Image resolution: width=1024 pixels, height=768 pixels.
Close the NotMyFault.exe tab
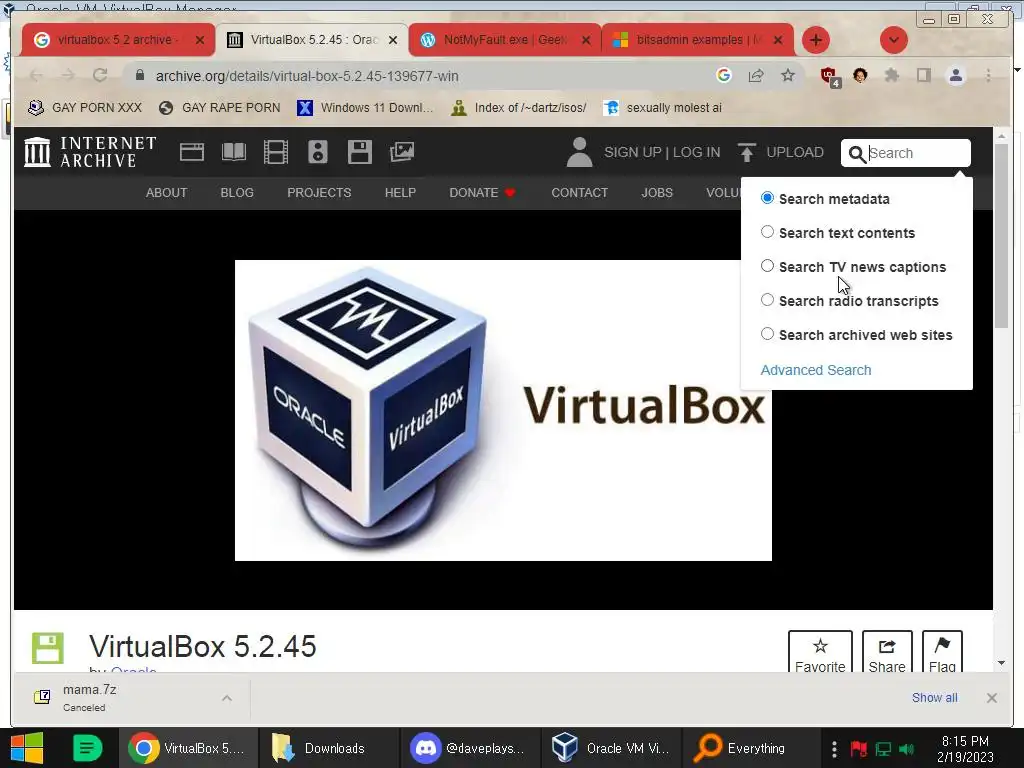pyautogui.click(x=586, y=40)
